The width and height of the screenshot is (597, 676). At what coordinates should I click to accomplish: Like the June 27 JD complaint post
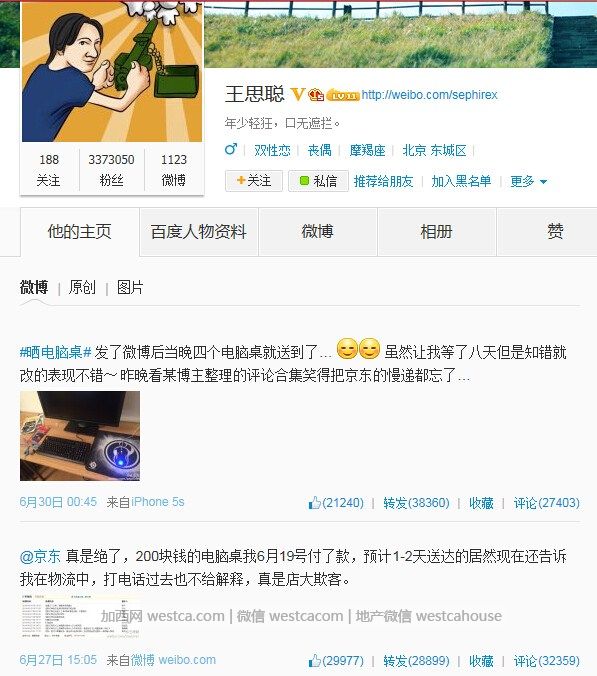(336, 660)
